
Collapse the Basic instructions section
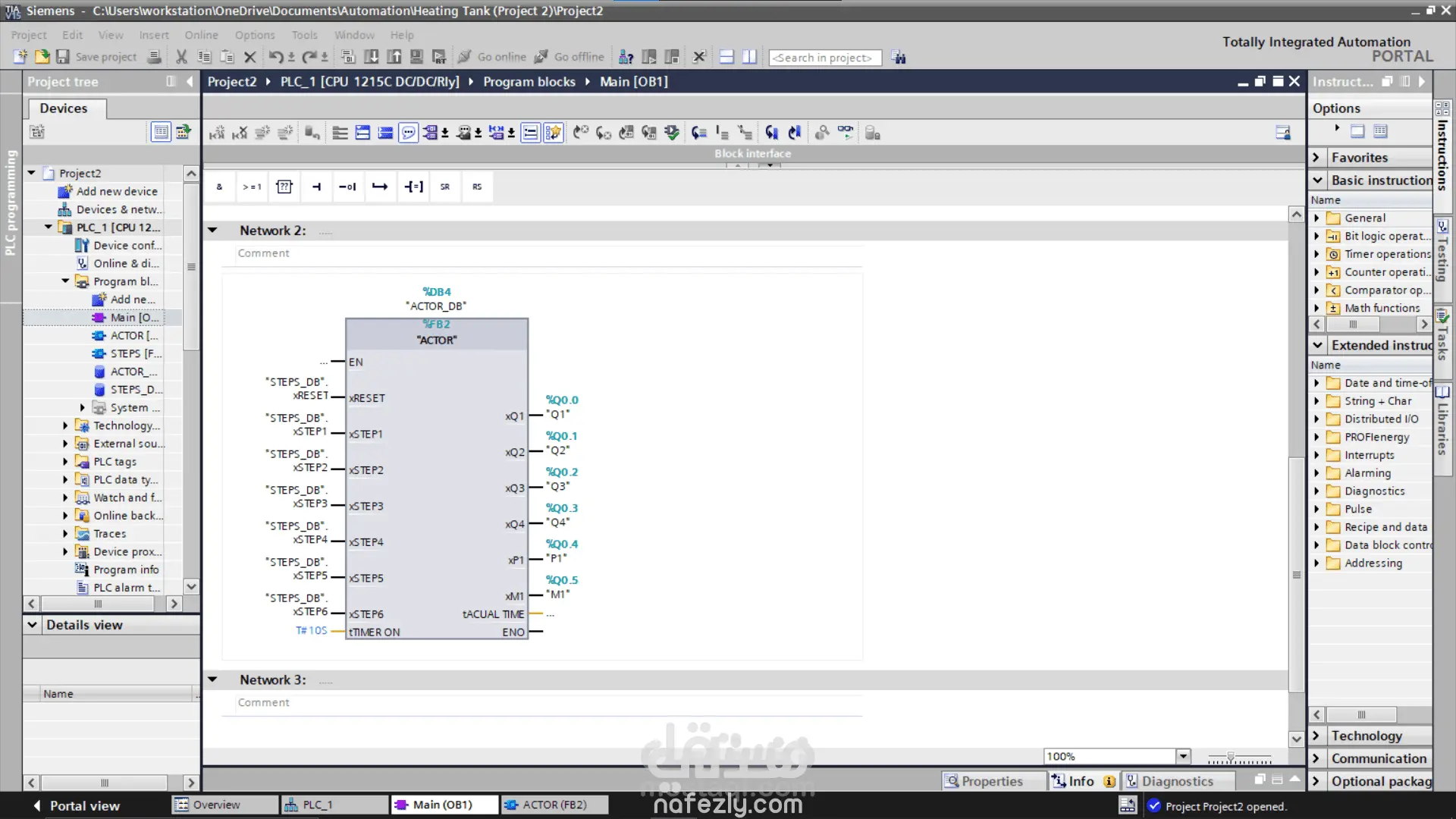1317,180
